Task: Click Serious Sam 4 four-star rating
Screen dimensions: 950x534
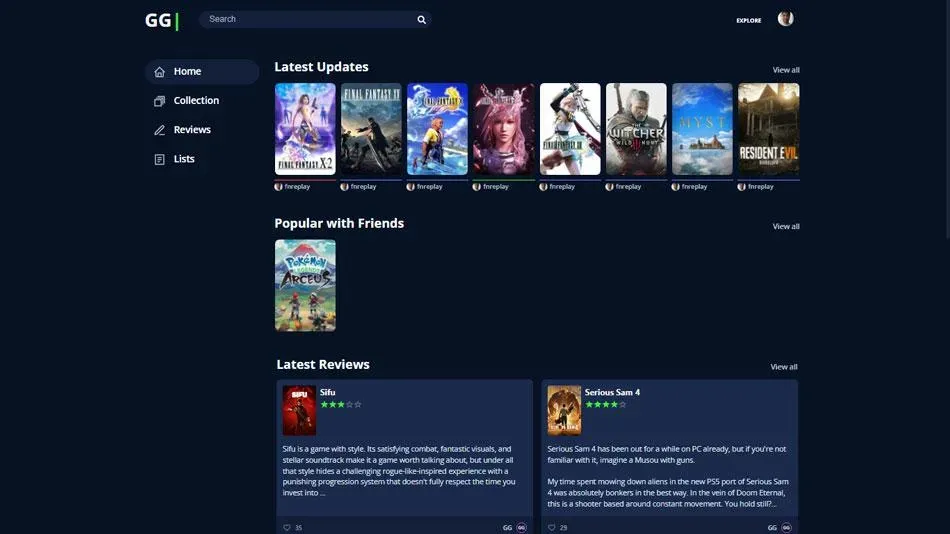Action: point(605,404)
